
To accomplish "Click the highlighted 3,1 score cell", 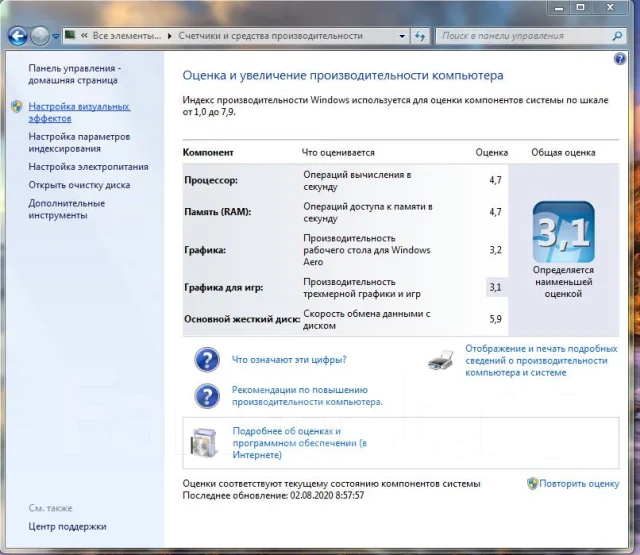I will tap(497, 287).
